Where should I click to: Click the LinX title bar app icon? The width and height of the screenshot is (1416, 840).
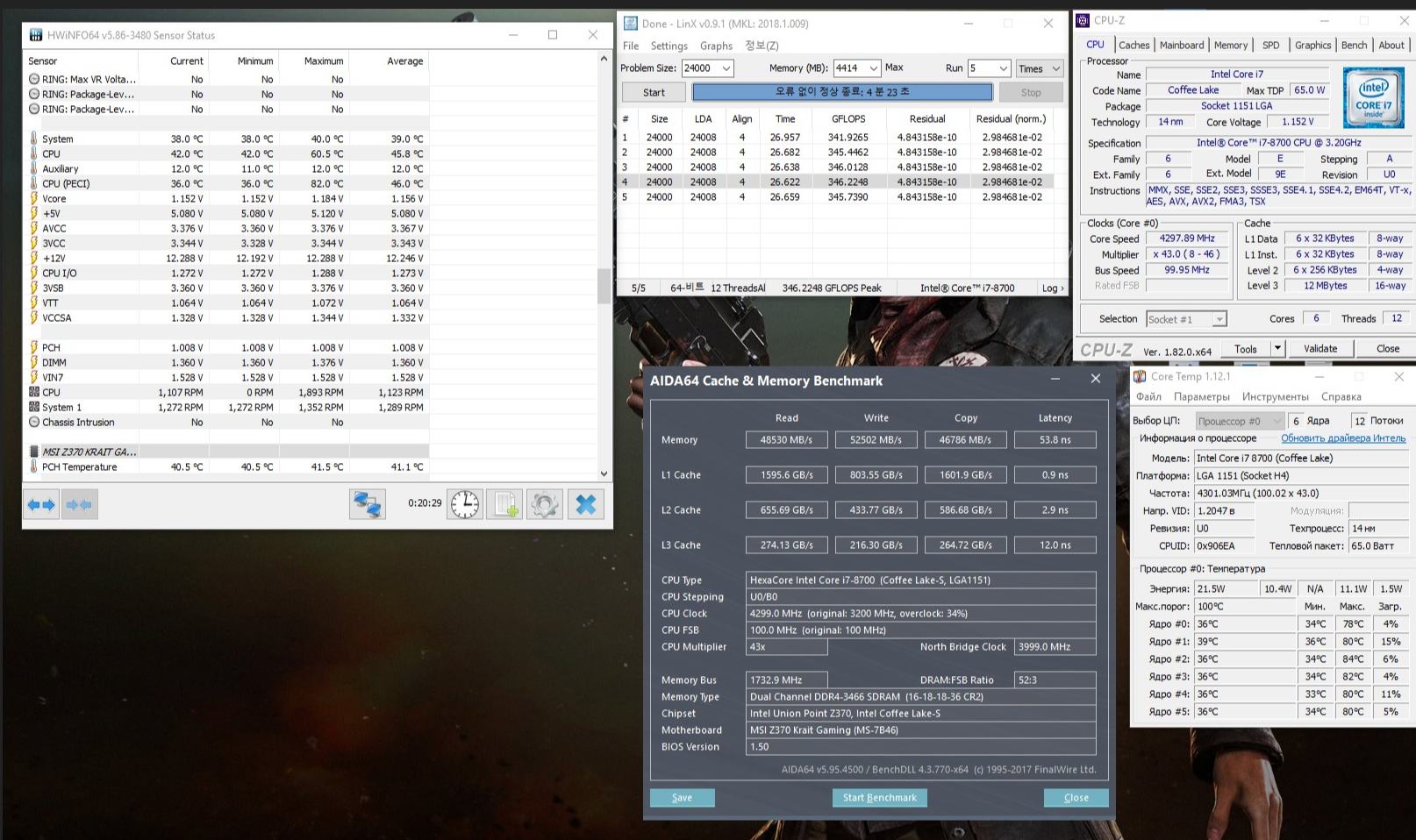(x=630, y=24)
